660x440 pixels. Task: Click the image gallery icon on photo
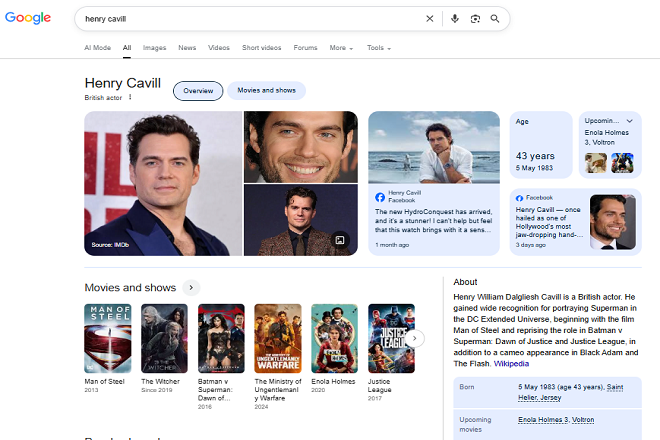(x=340, y=240)
